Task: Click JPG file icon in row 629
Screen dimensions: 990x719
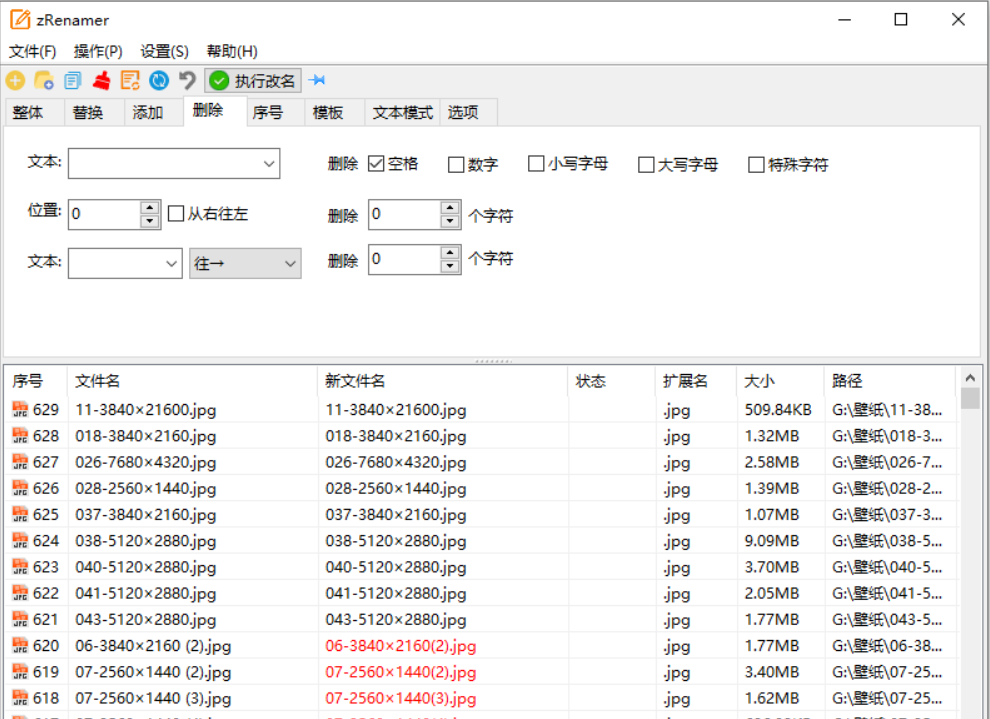Action: click(20, 410)
